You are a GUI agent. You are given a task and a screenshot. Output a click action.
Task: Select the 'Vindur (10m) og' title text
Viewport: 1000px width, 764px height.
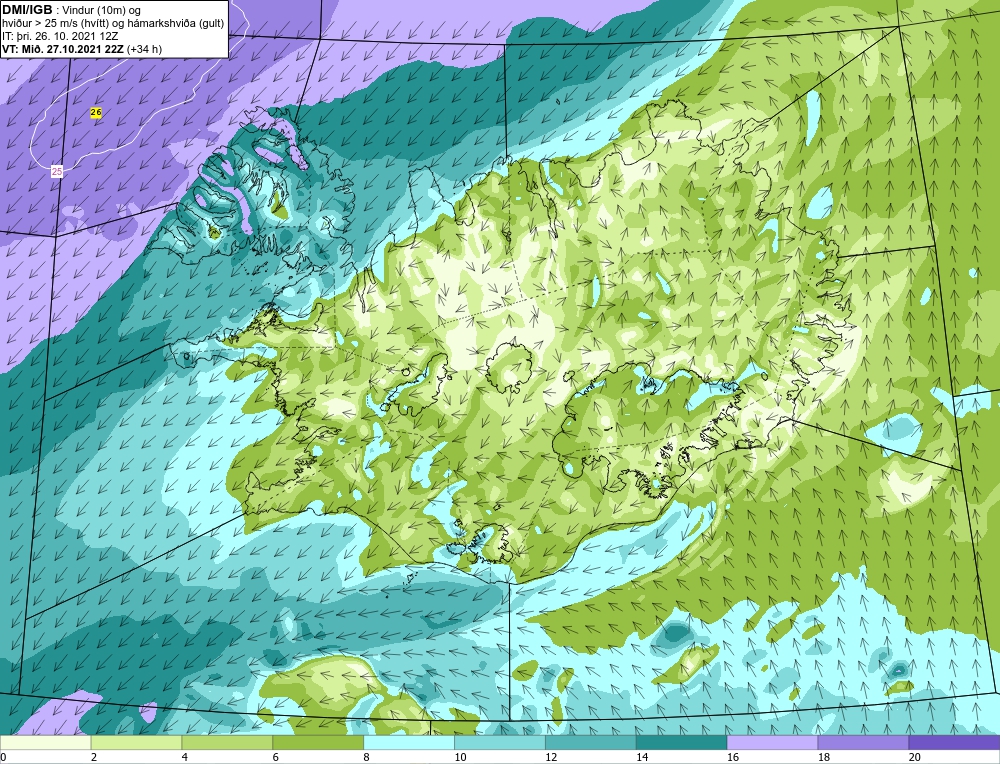coord(102,10)
